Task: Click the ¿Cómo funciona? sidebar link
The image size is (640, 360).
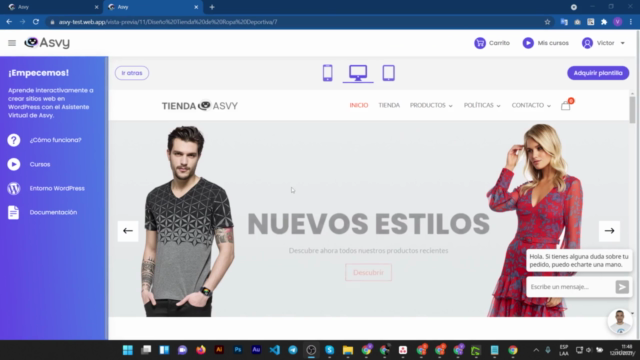Action: coord(56,140)
